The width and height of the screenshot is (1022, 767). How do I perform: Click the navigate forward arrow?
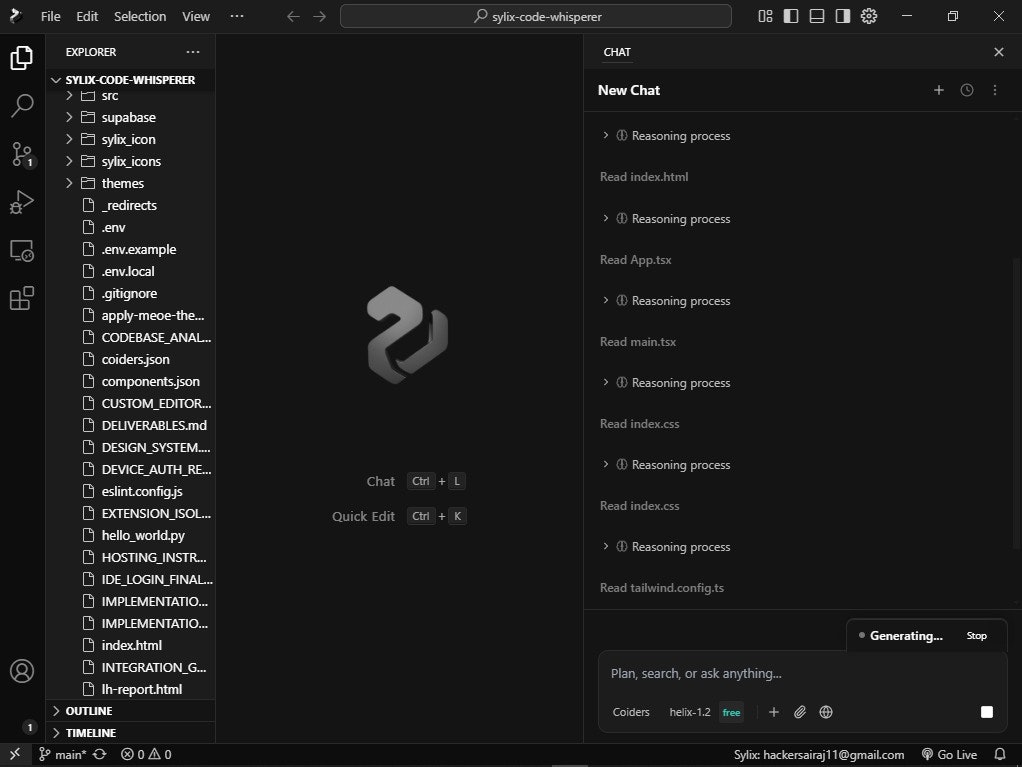(319, 16)
